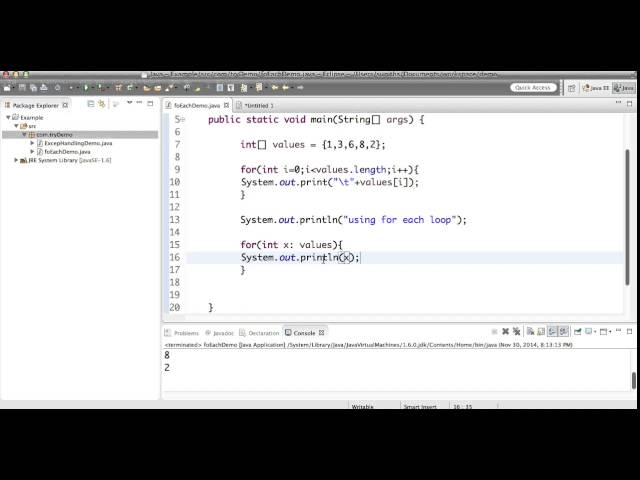640x480 pixels.
Task: Click the green Run button in toolbar
Action: click(86, 88)
